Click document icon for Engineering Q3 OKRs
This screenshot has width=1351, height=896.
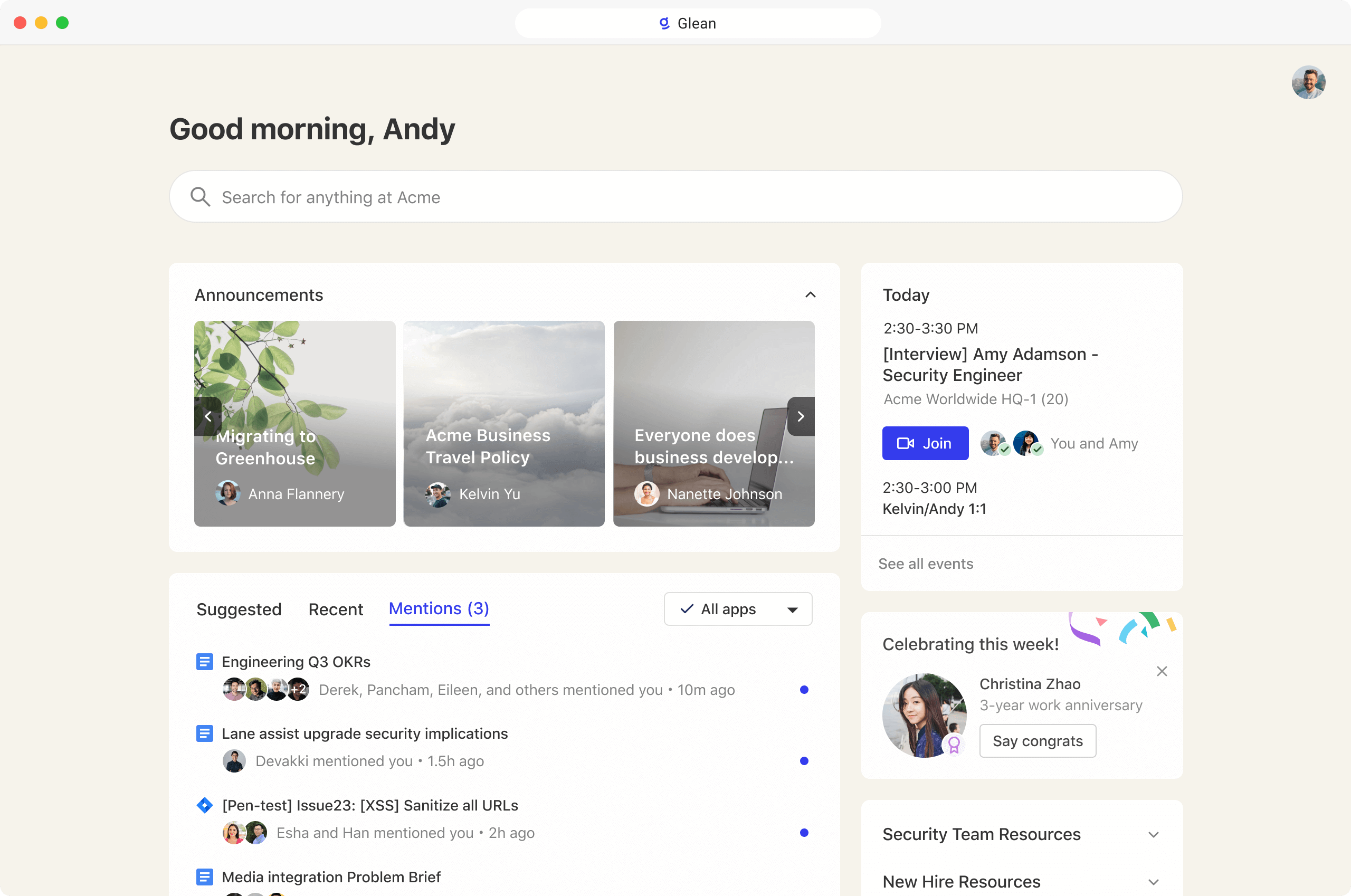[x=205, y=662]
